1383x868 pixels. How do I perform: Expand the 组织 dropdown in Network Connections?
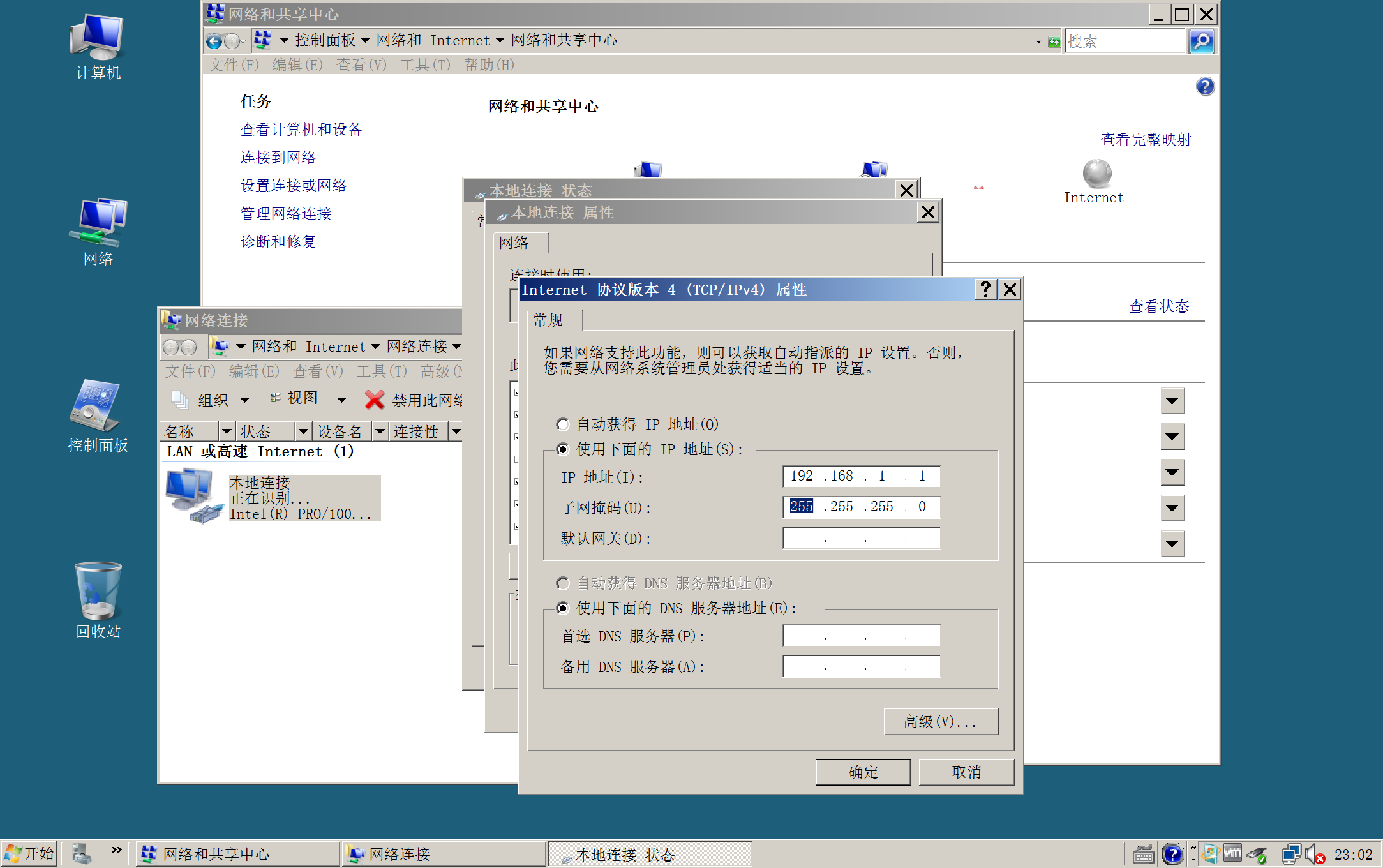point(244,400)
